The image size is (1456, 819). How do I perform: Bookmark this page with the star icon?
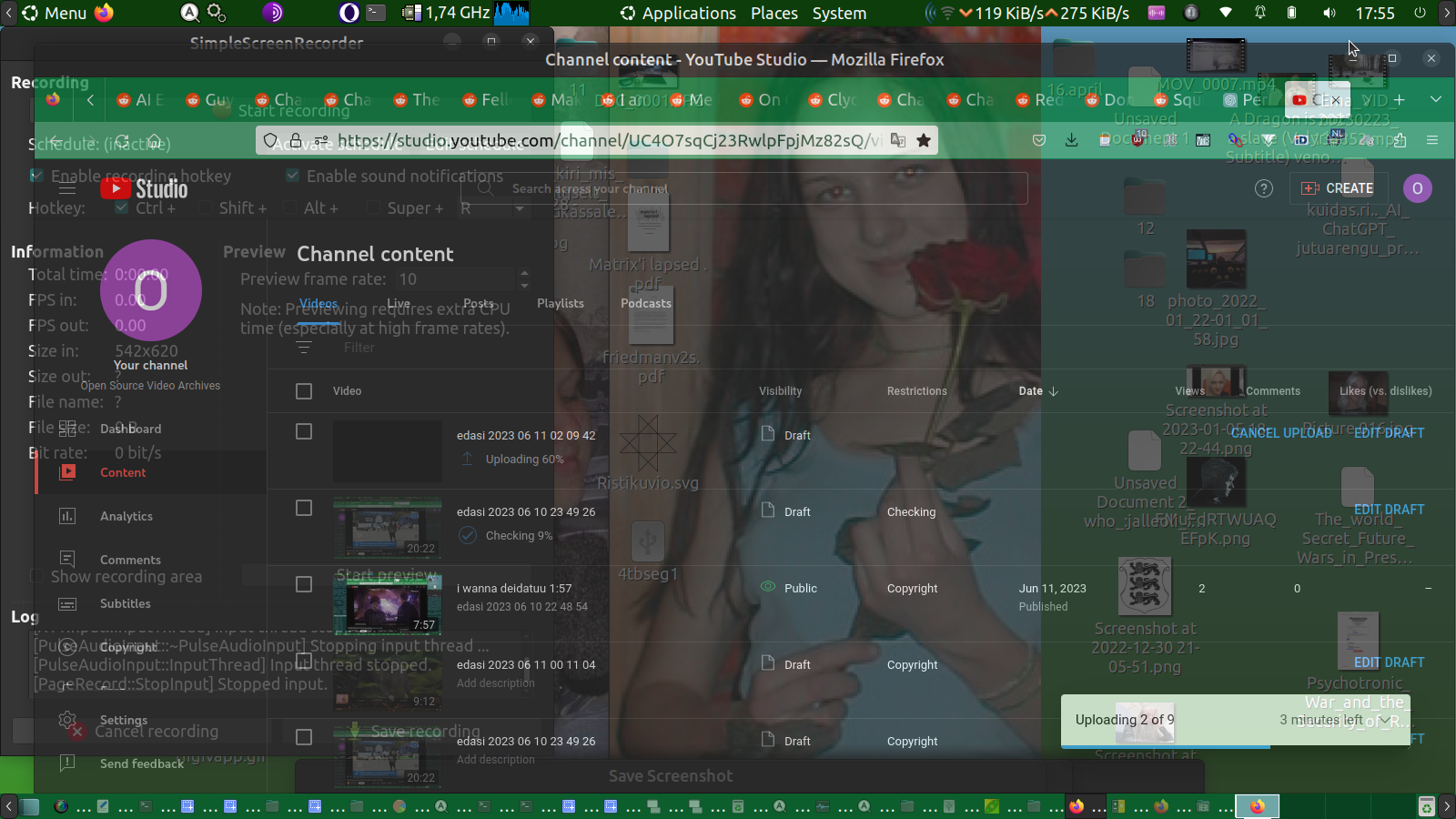click(x=924, y=140)
